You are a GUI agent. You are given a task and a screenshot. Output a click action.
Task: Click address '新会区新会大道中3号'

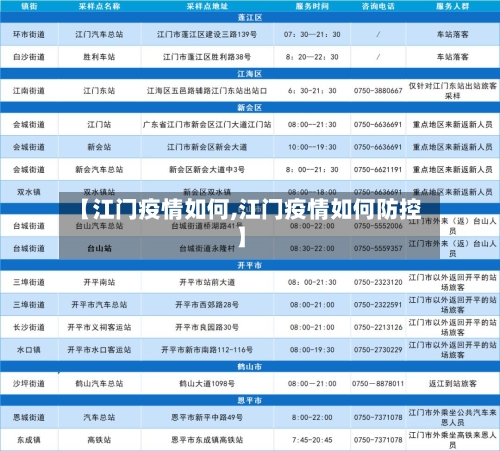point(207,169)
